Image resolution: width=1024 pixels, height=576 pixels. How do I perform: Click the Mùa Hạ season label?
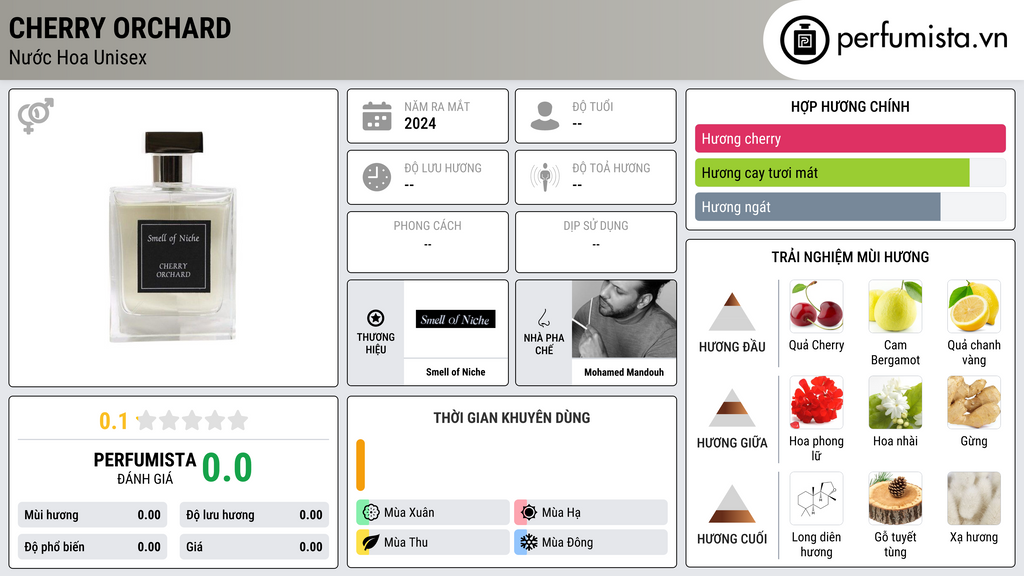tap(561, 513)
